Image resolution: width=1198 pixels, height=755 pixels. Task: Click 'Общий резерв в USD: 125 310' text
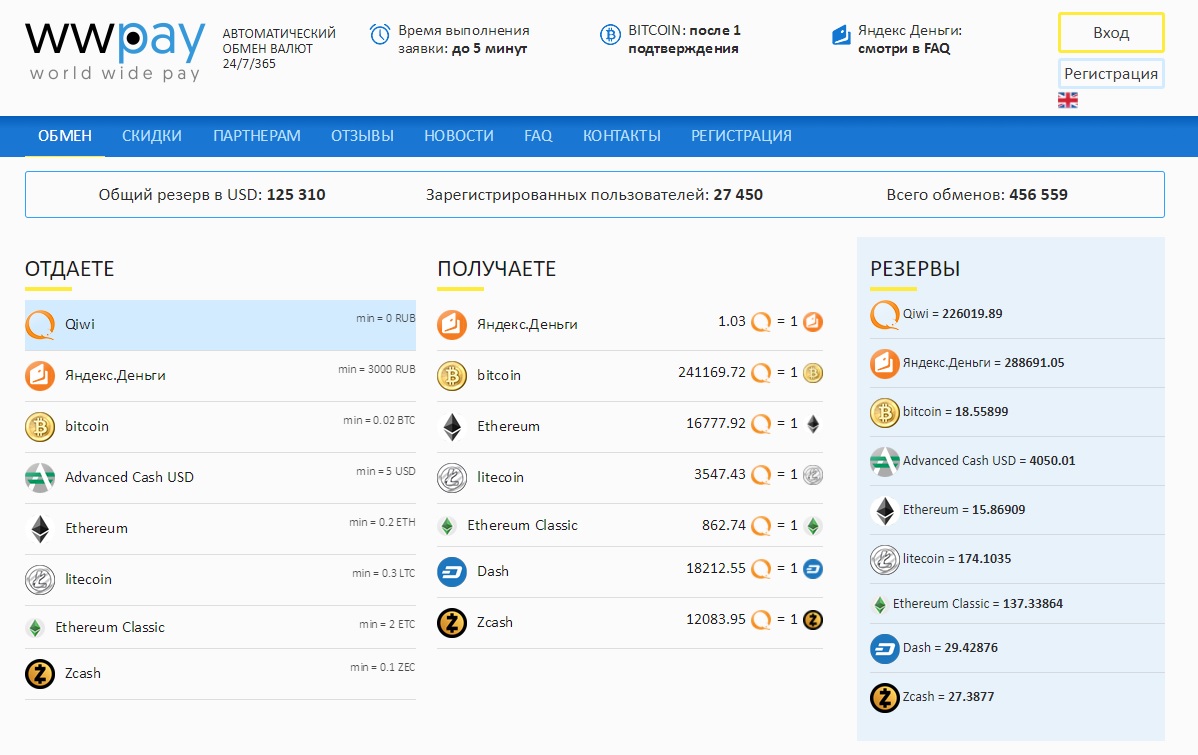pyautogui.click(x=212, y=195)
